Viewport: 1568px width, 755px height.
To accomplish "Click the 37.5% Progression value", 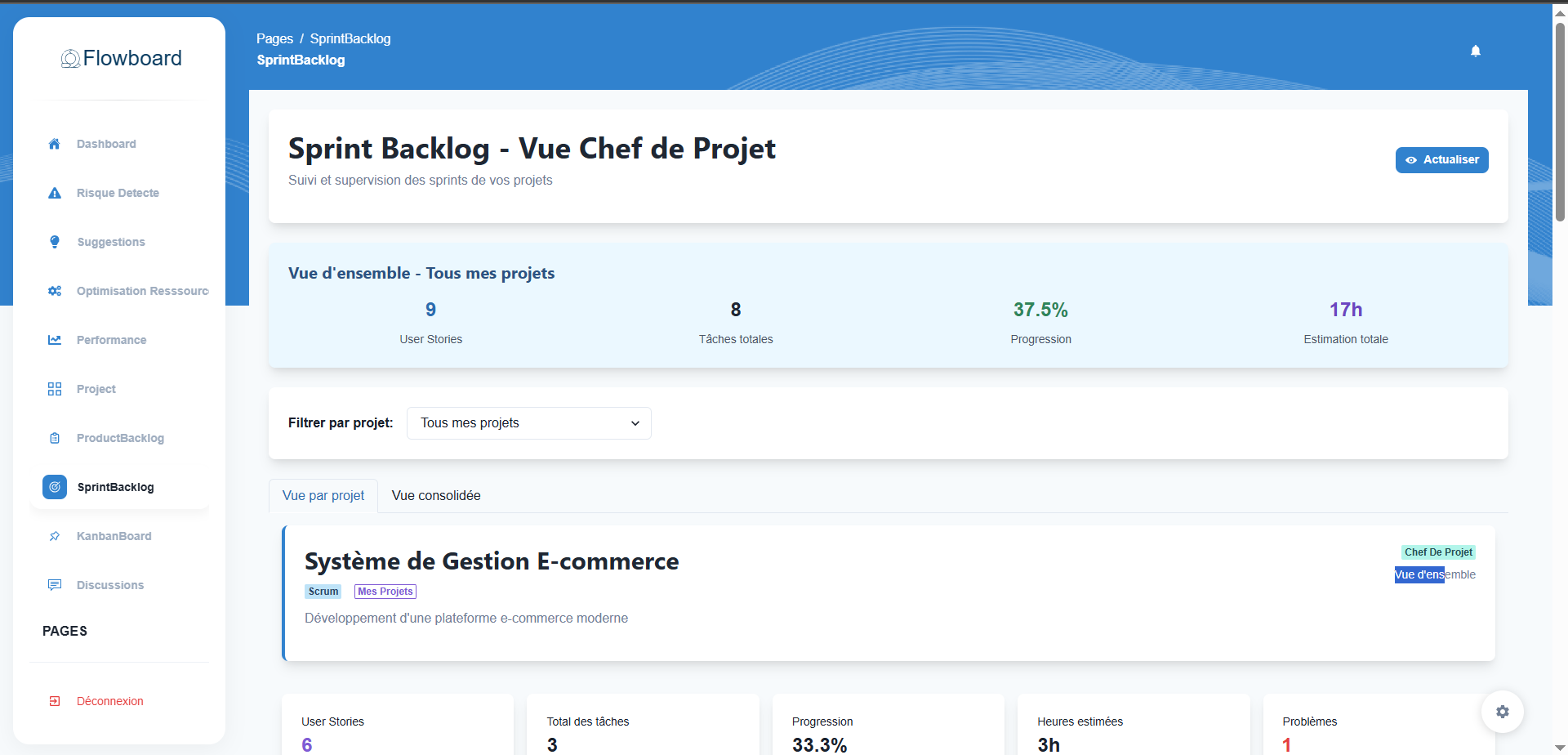I will (x=1040, y=310).
